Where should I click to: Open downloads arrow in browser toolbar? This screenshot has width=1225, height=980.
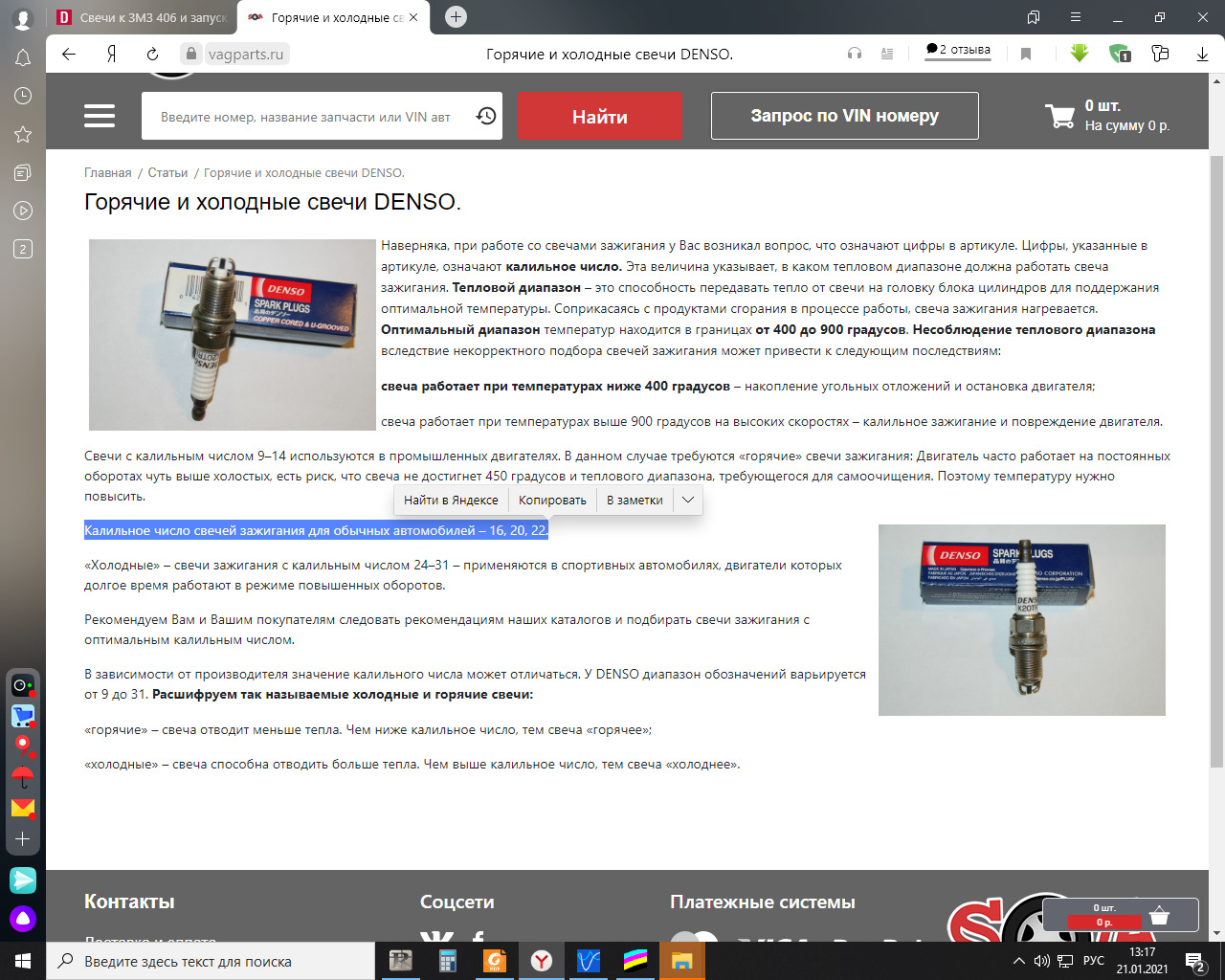click(1202, 55)
